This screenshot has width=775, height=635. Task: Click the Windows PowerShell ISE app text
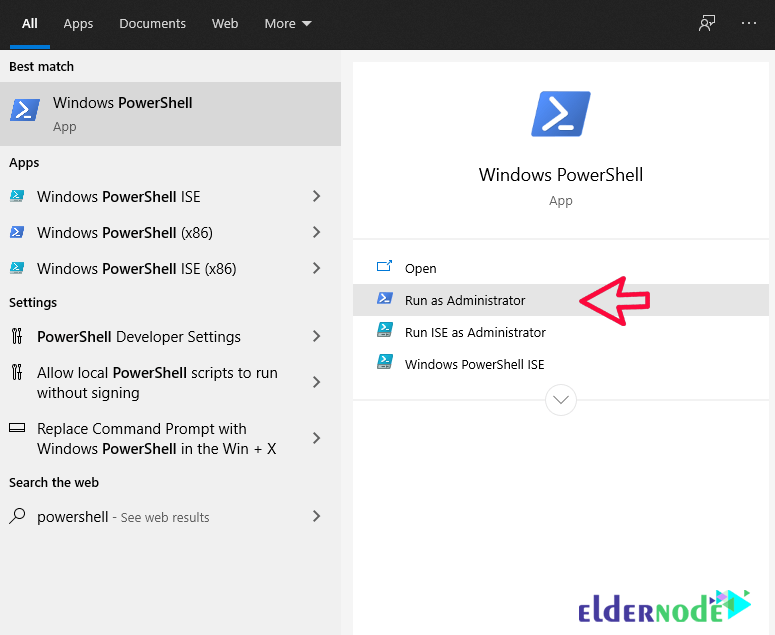pos(119,197)
